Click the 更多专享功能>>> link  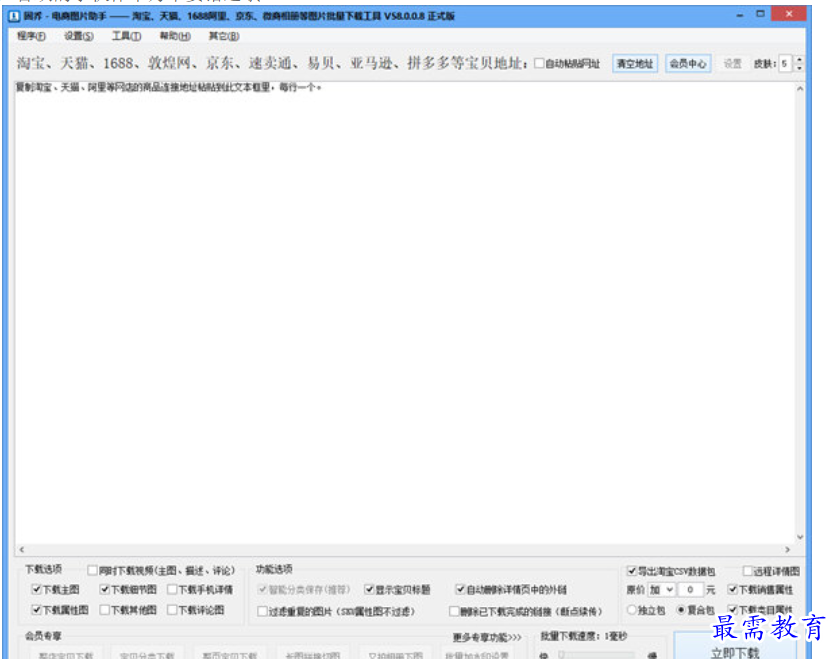click(487, 637)
